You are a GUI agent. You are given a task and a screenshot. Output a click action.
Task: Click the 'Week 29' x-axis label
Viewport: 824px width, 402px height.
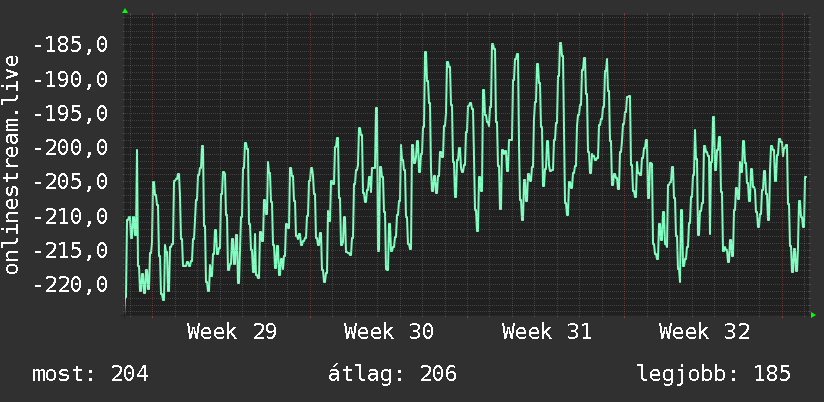pos(232,332)
